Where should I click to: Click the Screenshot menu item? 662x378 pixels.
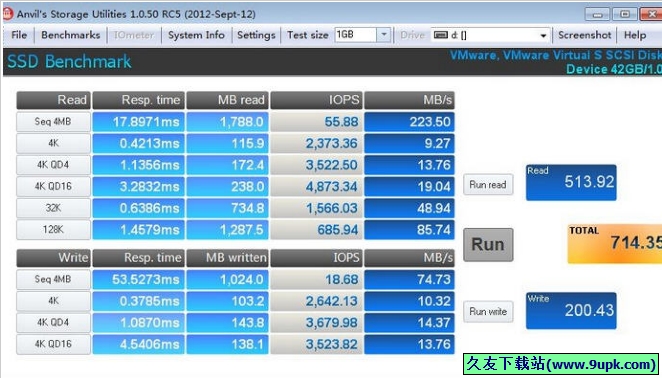pos(585,35)
